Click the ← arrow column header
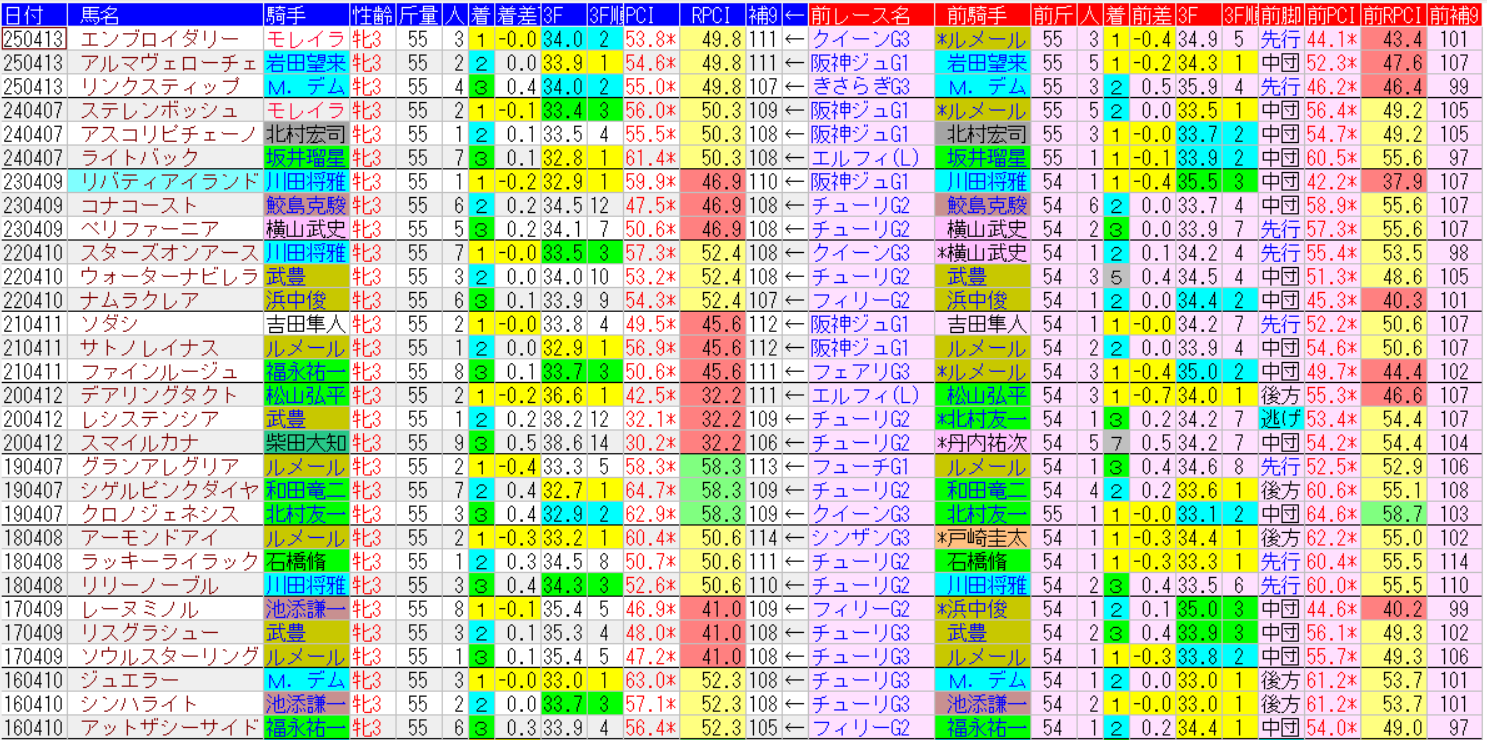1487x740 pixels. coord(795,15)
